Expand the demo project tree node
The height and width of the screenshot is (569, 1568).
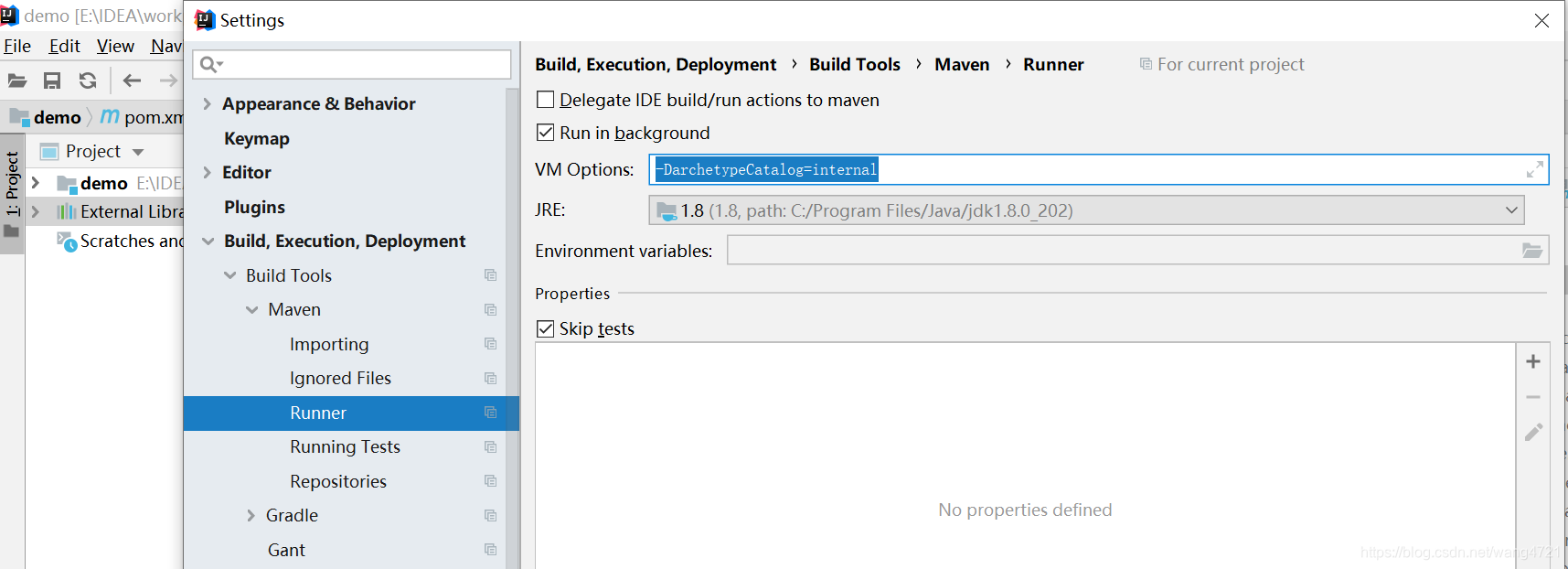point(35,183)
